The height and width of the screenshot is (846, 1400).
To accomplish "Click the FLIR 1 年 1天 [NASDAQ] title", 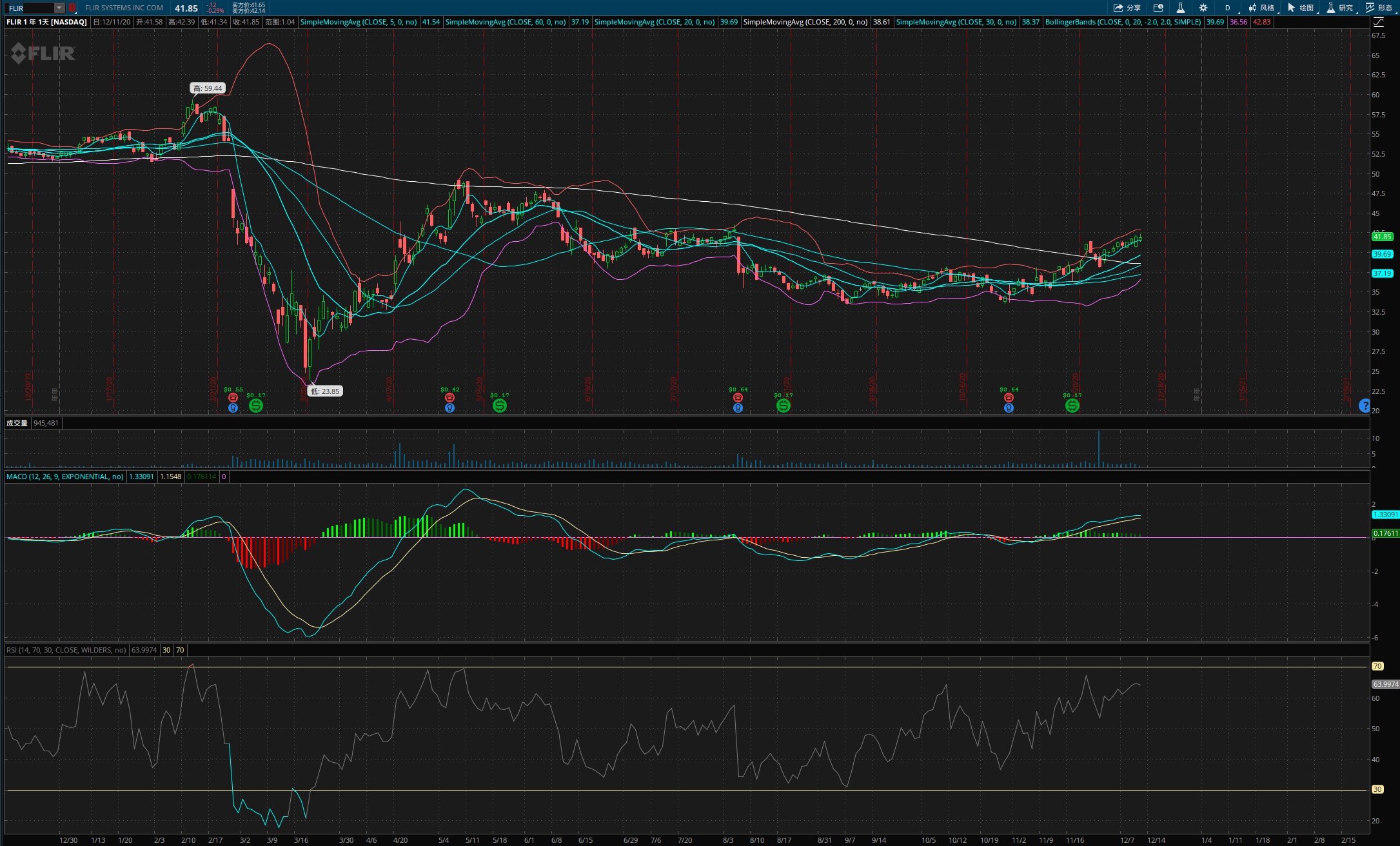I will [x=46, y=22].
